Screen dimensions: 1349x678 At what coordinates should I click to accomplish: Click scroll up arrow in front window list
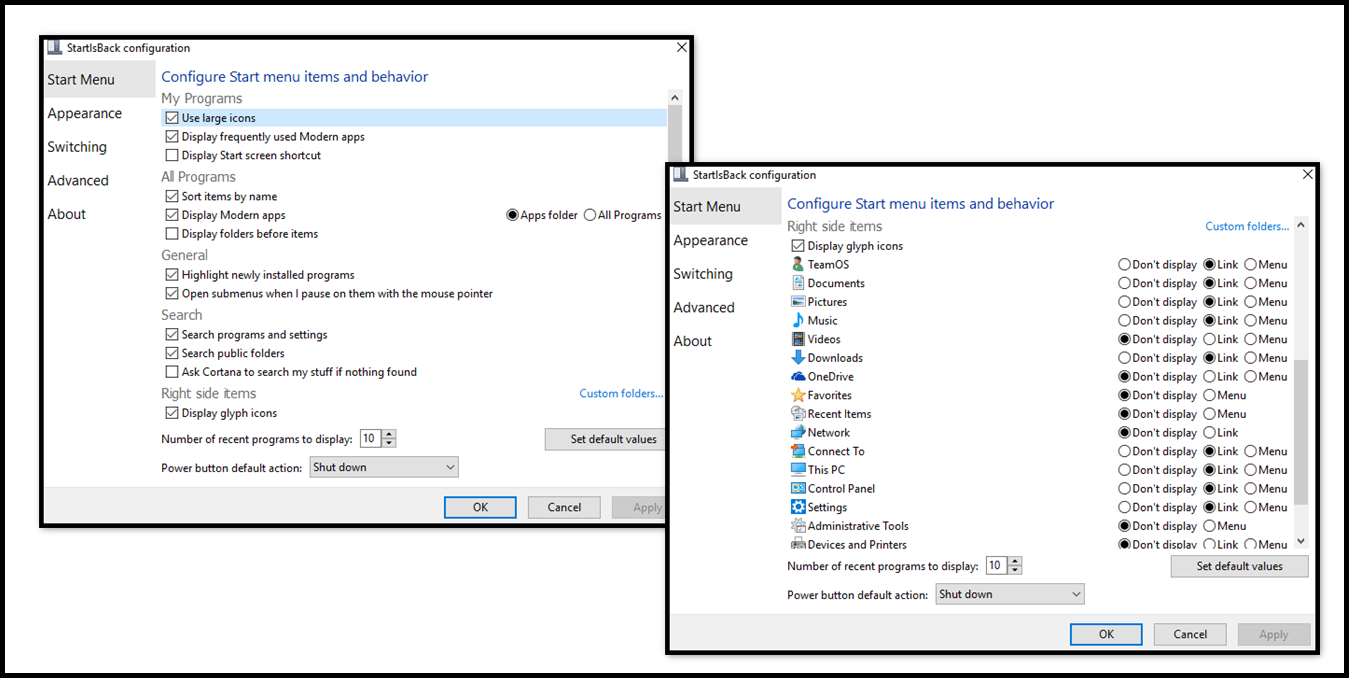1301,225
